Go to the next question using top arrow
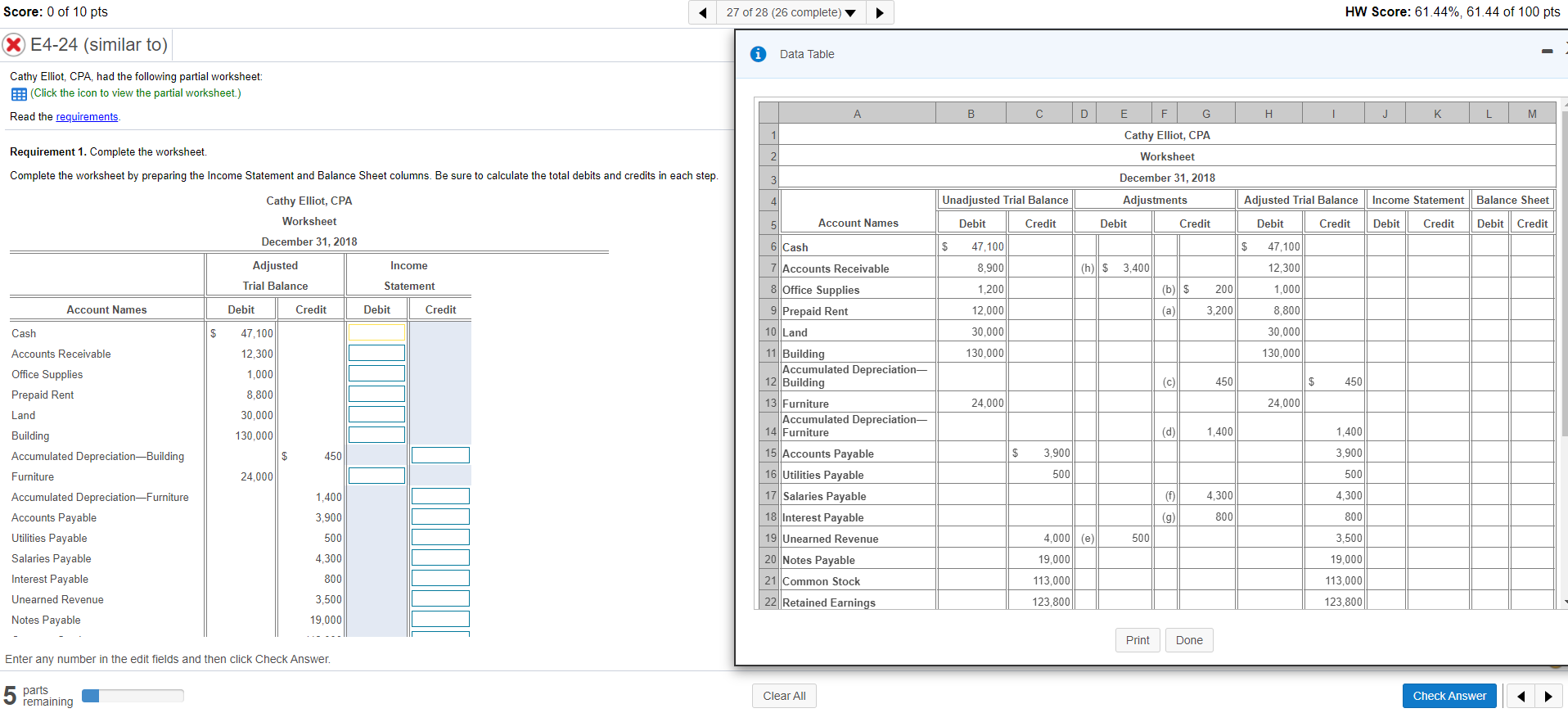Viewport: 1568px width, 713px height. pos(880,12)
